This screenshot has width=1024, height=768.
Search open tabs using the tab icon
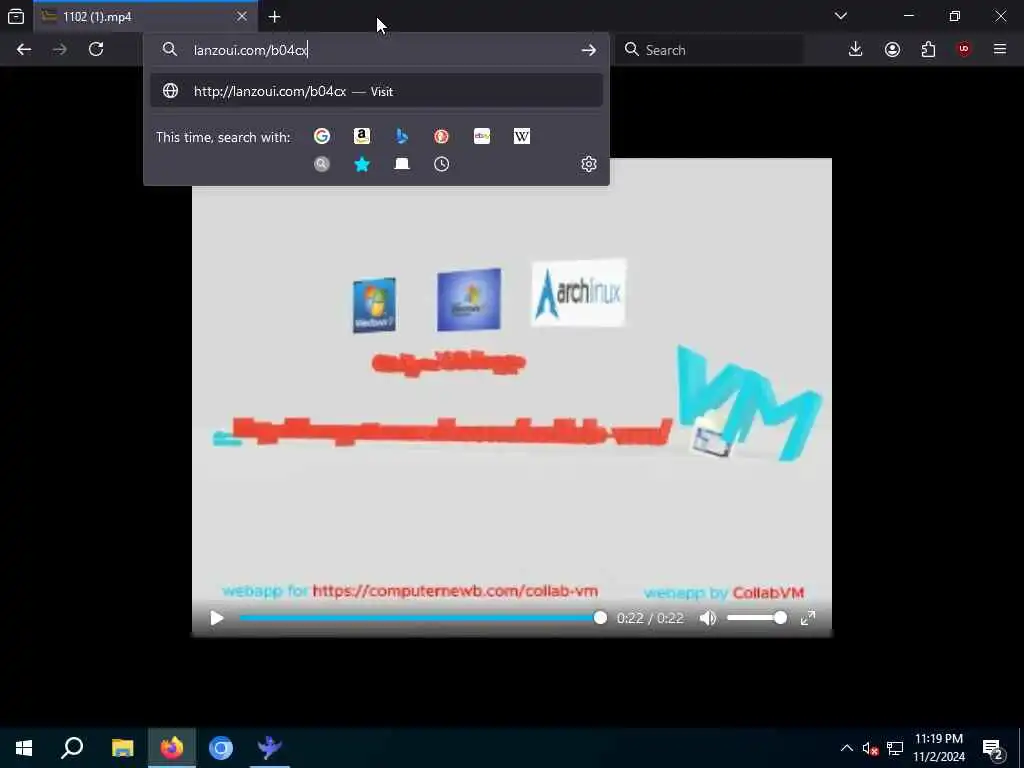click(402, 164)
